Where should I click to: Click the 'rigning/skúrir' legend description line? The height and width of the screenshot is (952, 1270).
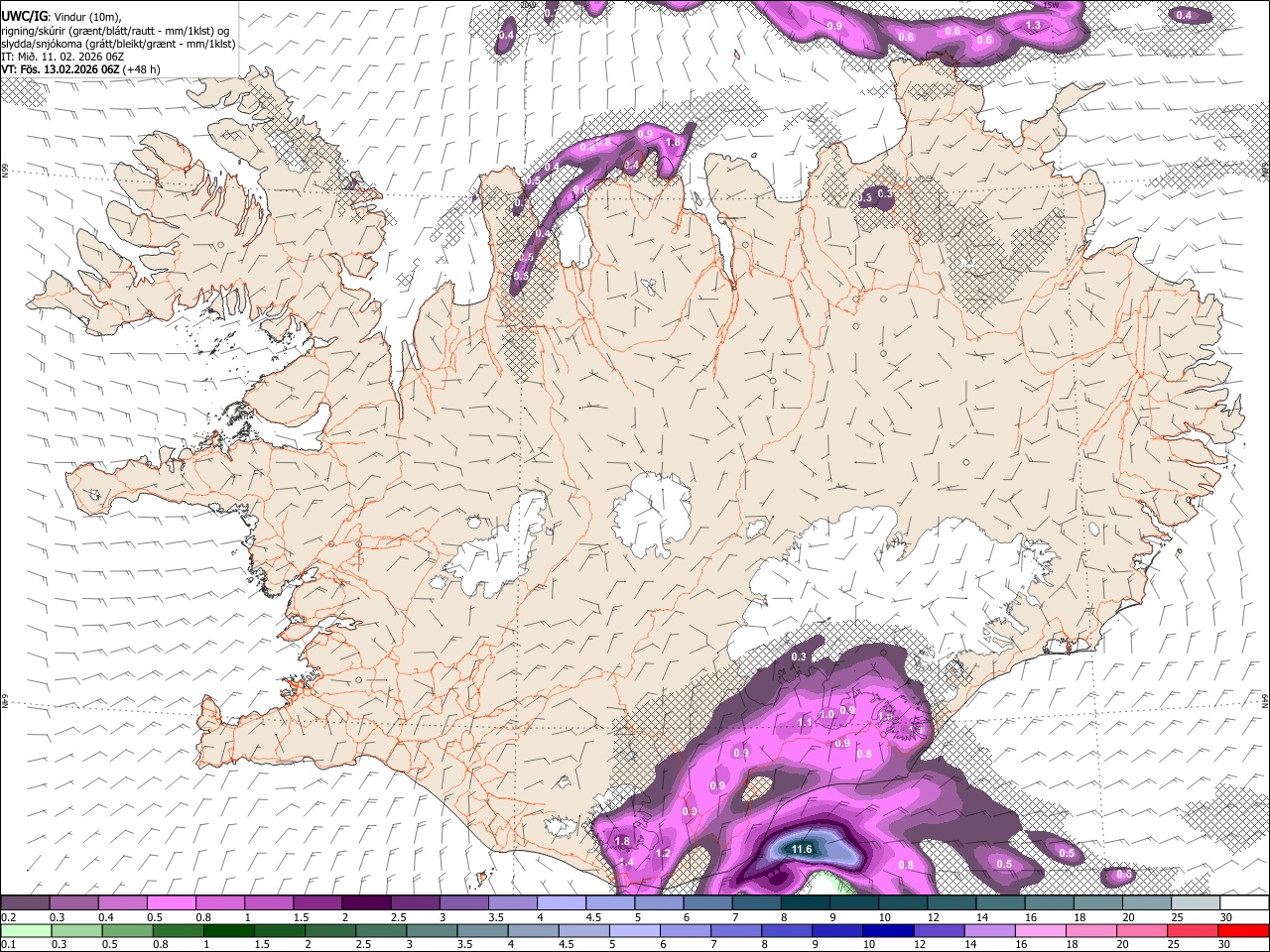(115, 30)
